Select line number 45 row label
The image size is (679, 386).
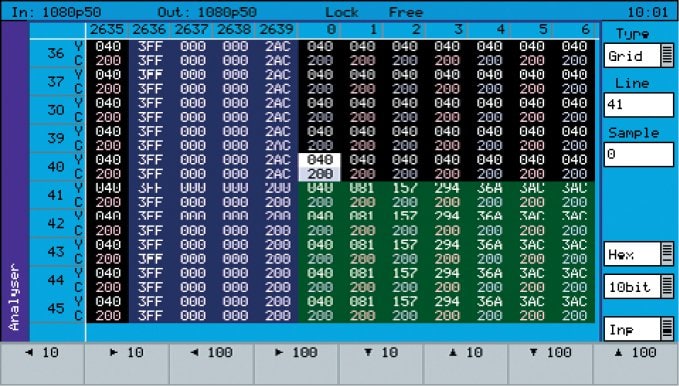(56, 308)
